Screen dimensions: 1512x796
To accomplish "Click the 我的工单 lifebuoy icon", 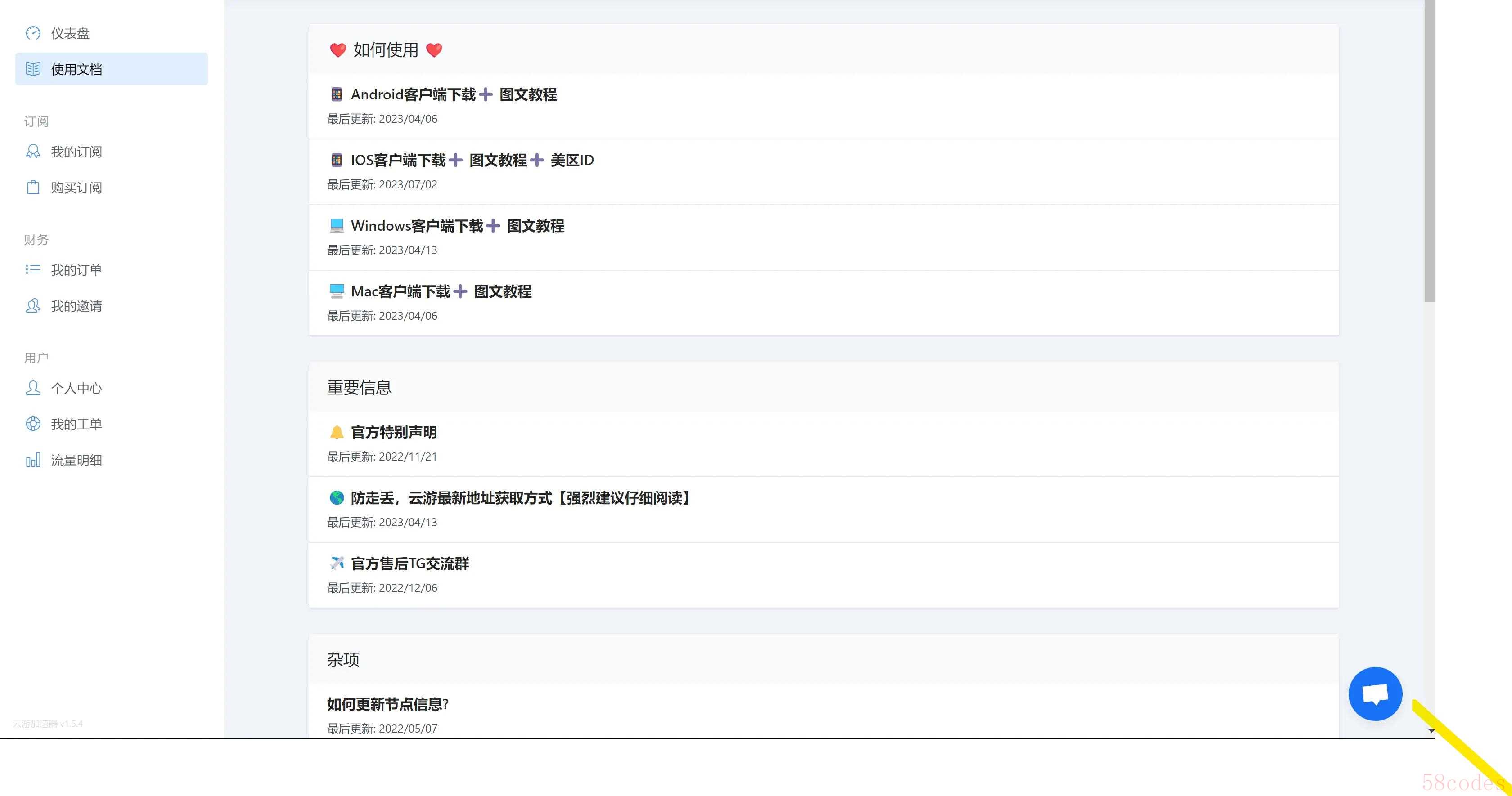I will (x=33, y=424).
